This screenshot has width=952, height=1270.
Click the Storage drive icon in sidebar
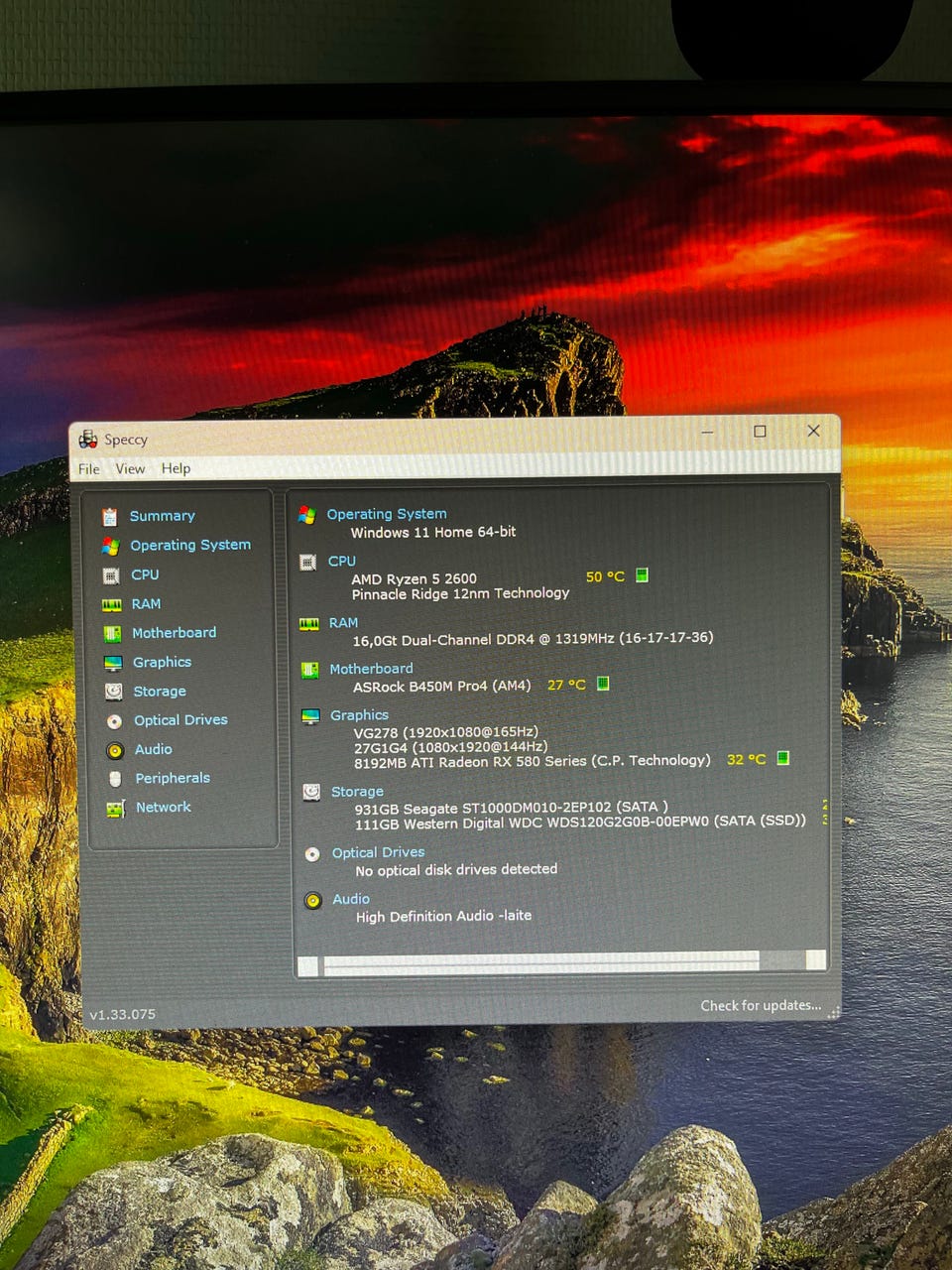click(114, 692)
